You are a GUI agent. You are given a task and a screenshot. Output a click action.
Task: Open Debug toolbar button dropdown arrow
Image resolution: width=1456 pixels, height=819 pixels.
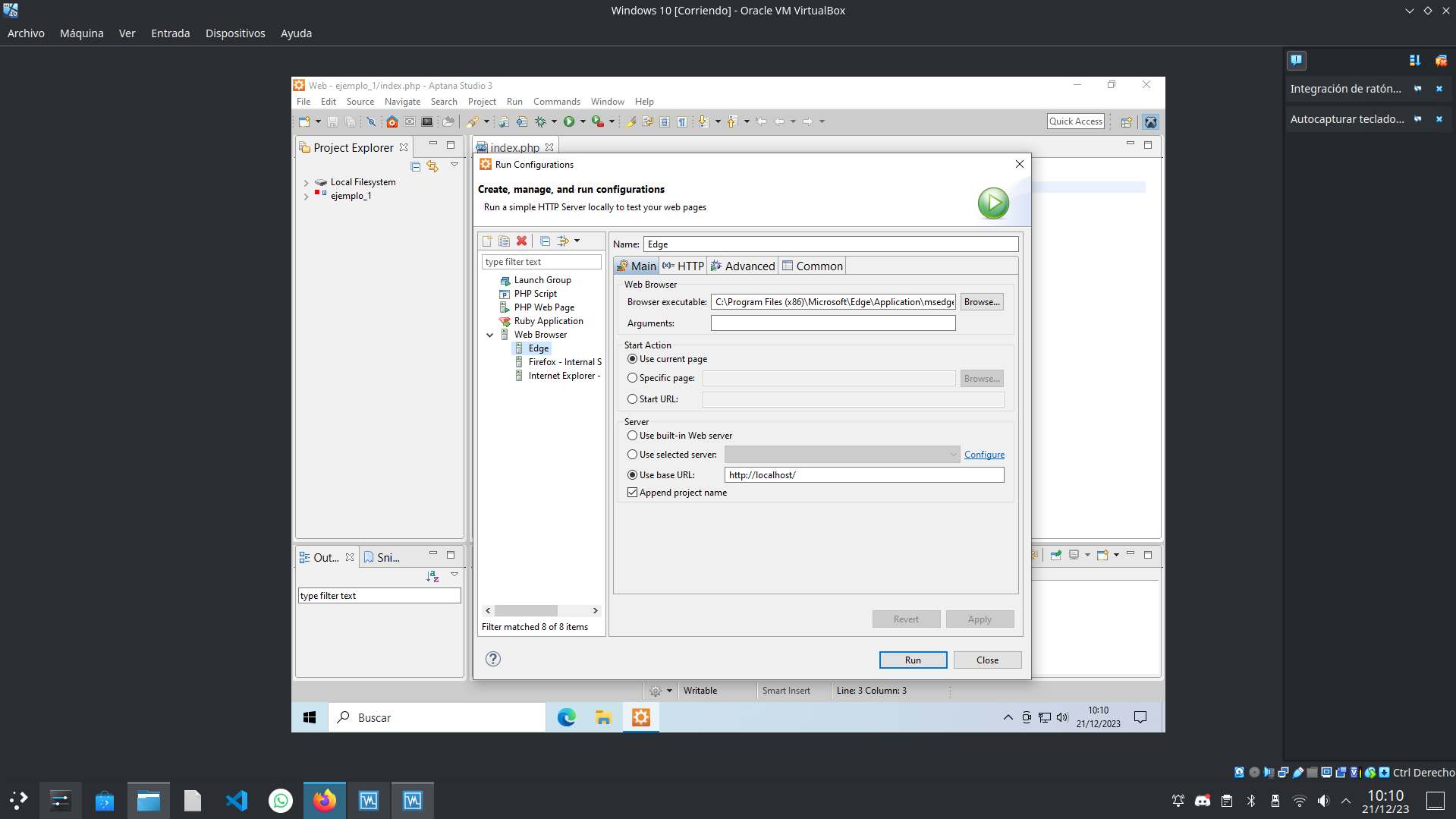(554, 121)
